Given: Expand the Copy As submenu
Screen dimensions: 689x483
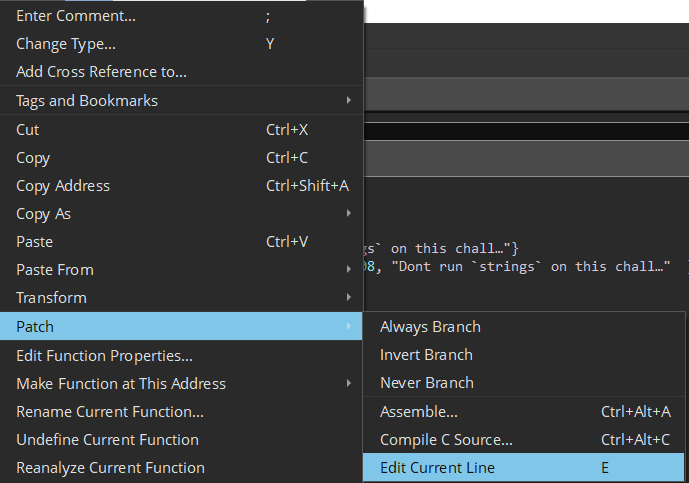Looking at the screenshot, I should [44, 214].
